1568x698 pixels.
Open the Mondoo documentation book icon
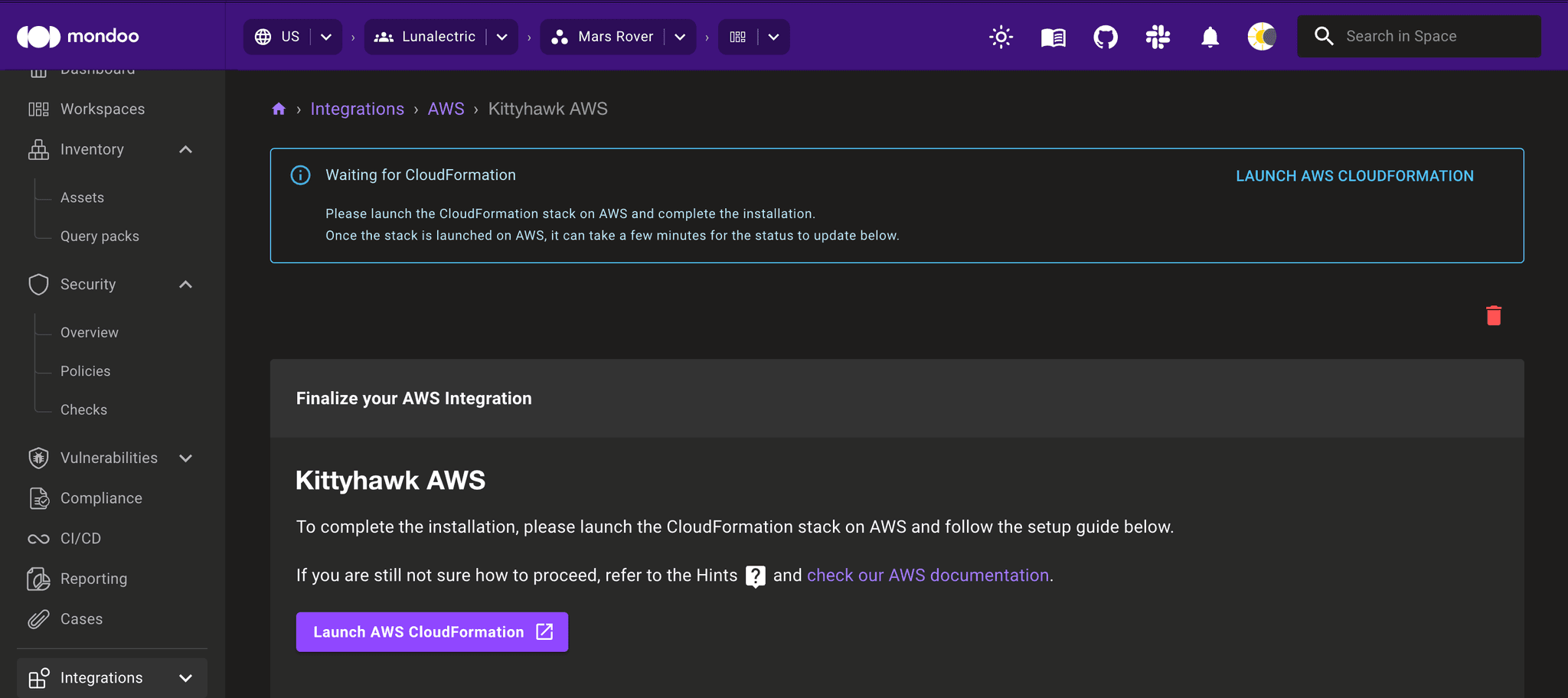[x=1053, y=36]
